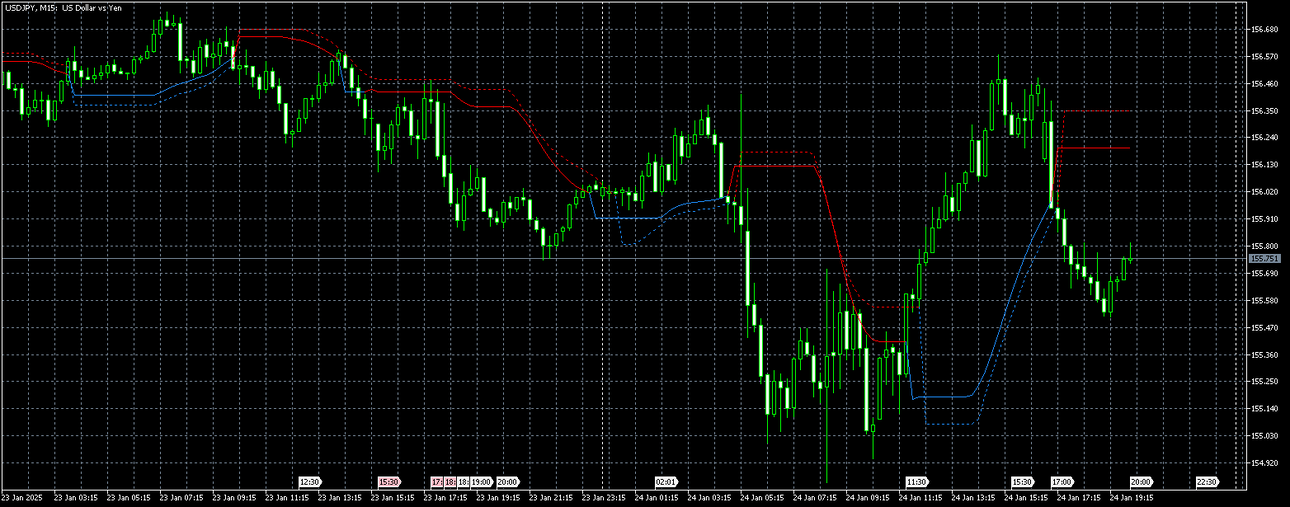Click the 24 Jan 07:15 time label
Image resolution: width=1290 pixels, height=507 pixels.
tap(816, 496)
